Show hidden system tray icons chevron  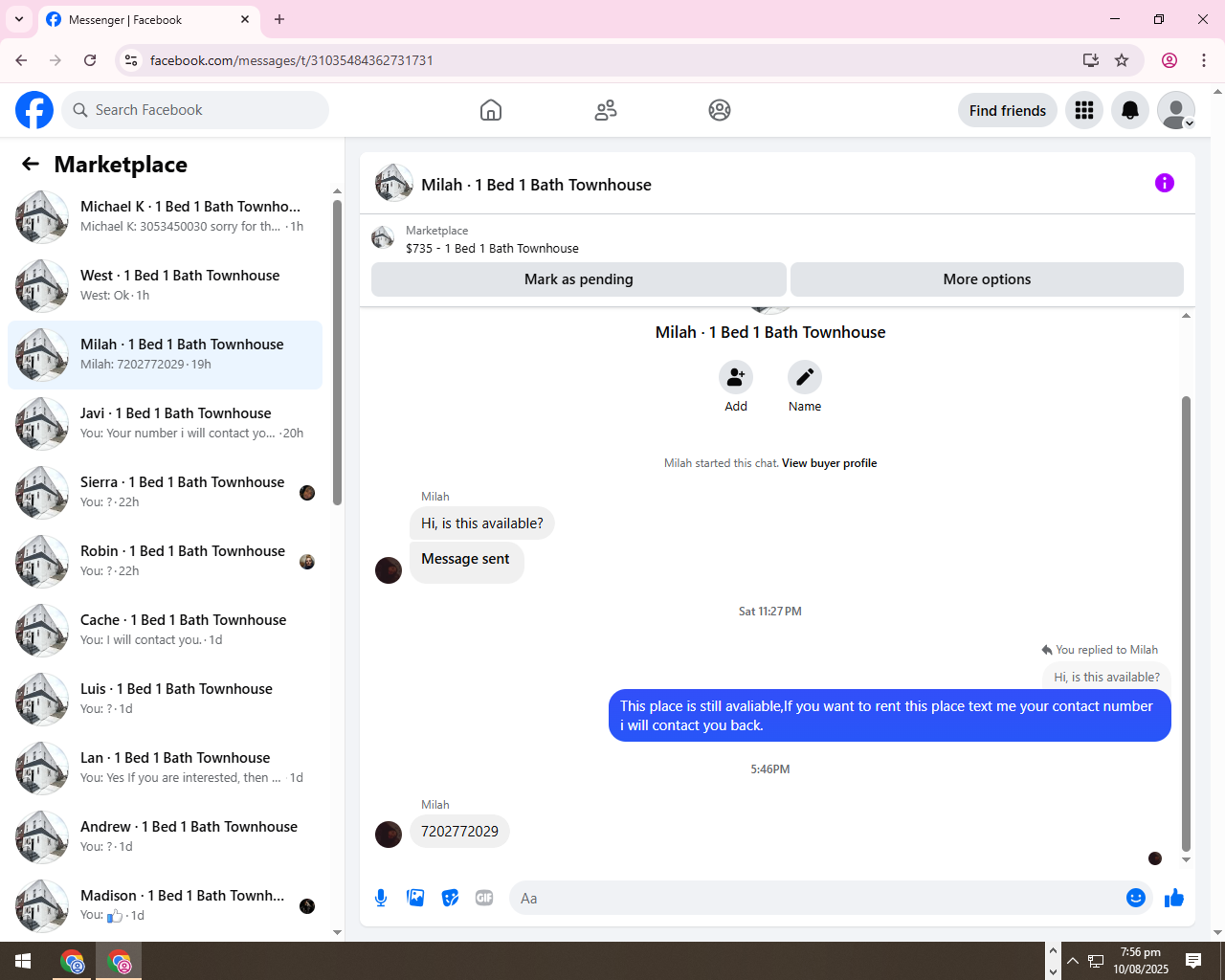click(x=1073, y=961)
